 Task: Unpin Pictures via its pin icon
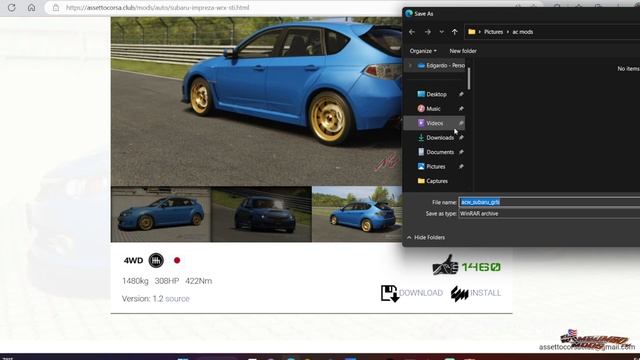pyautogui.click(x=461, y=167)
